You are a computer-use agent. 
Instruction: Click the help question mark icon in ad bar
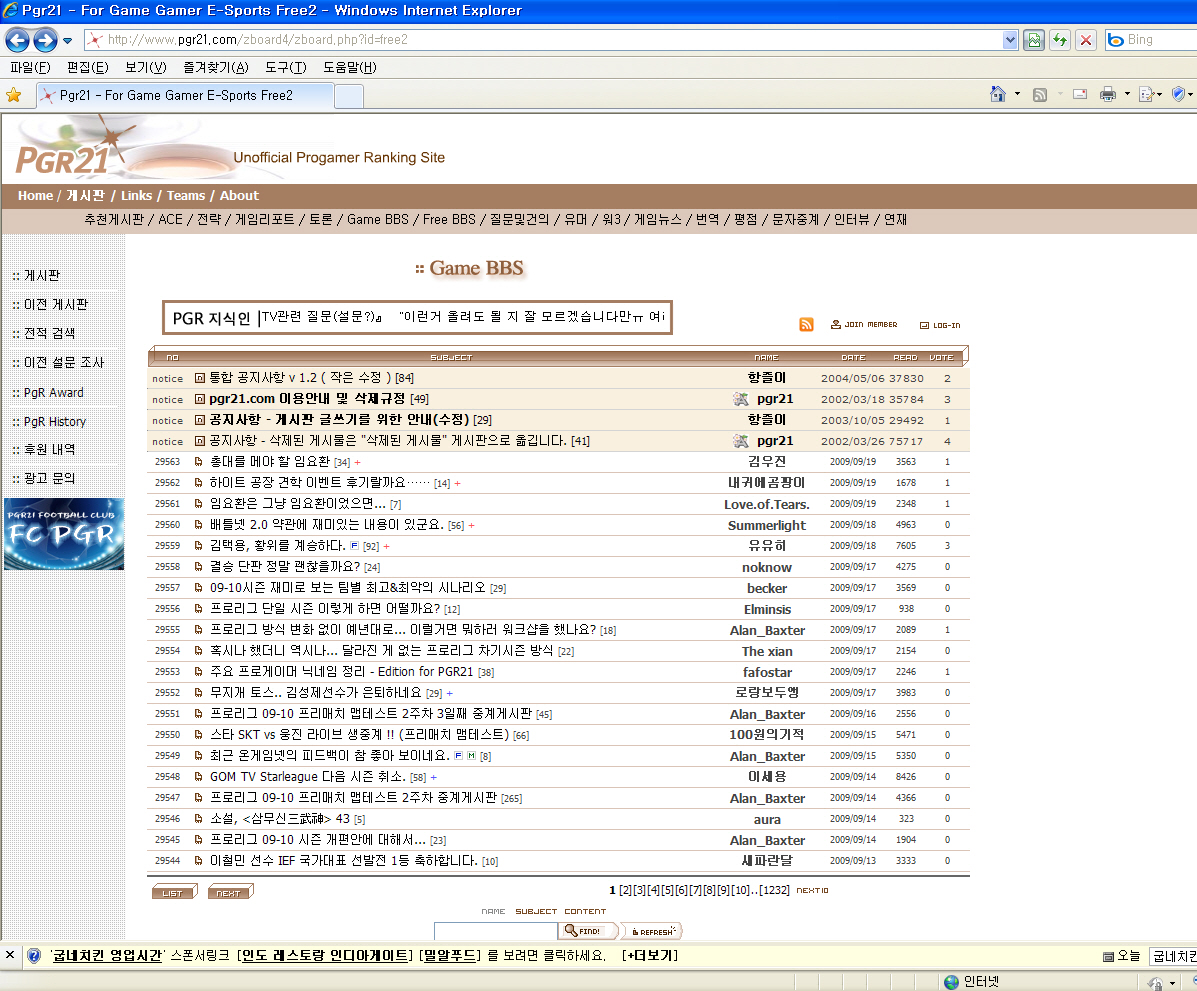coord(34,956)
